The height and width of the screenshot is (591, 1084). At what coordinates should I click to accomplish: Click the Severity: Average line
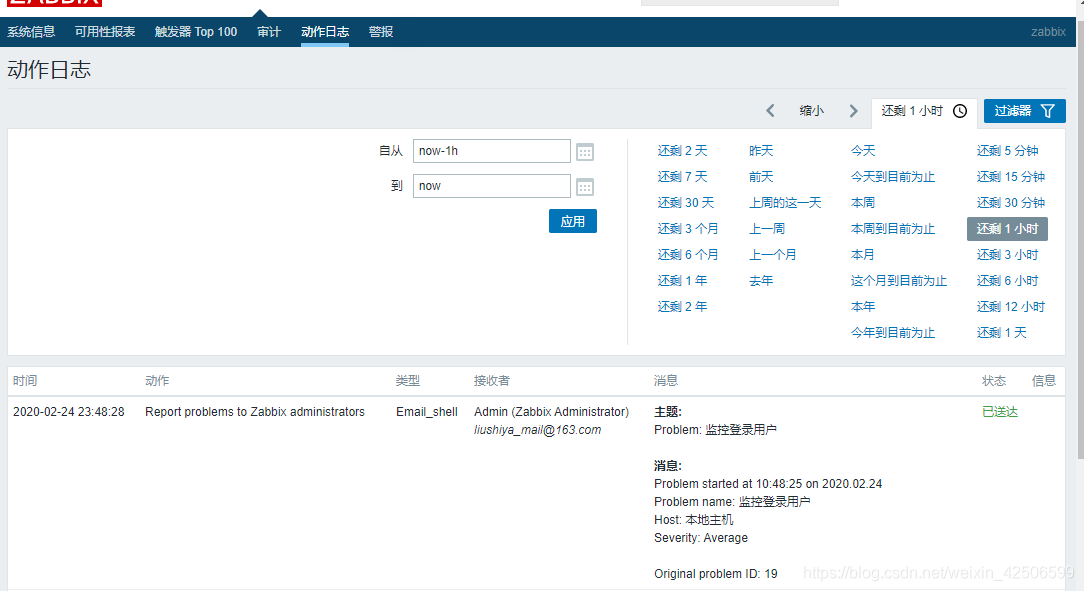[700, 538]
